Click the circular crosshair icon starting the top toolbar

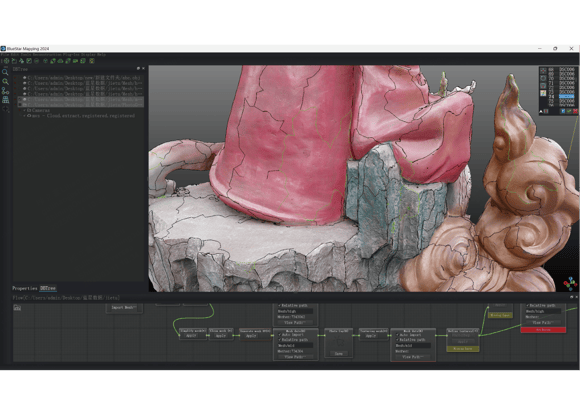pos(6,61)
